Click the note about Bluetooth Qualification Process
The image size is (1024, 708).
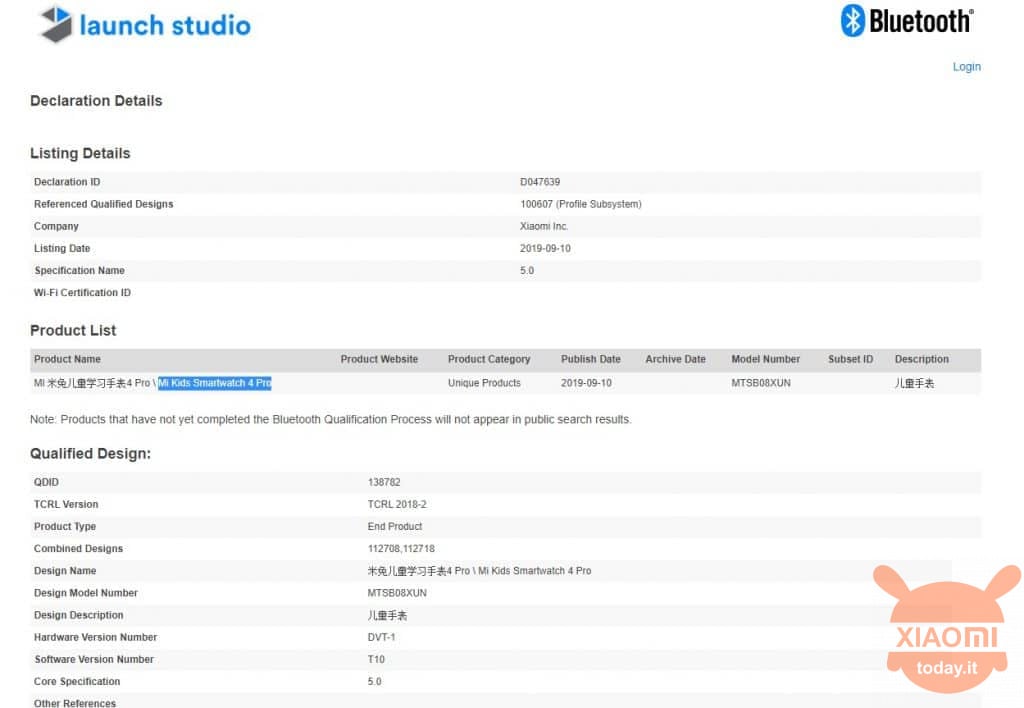click(330, 419)
